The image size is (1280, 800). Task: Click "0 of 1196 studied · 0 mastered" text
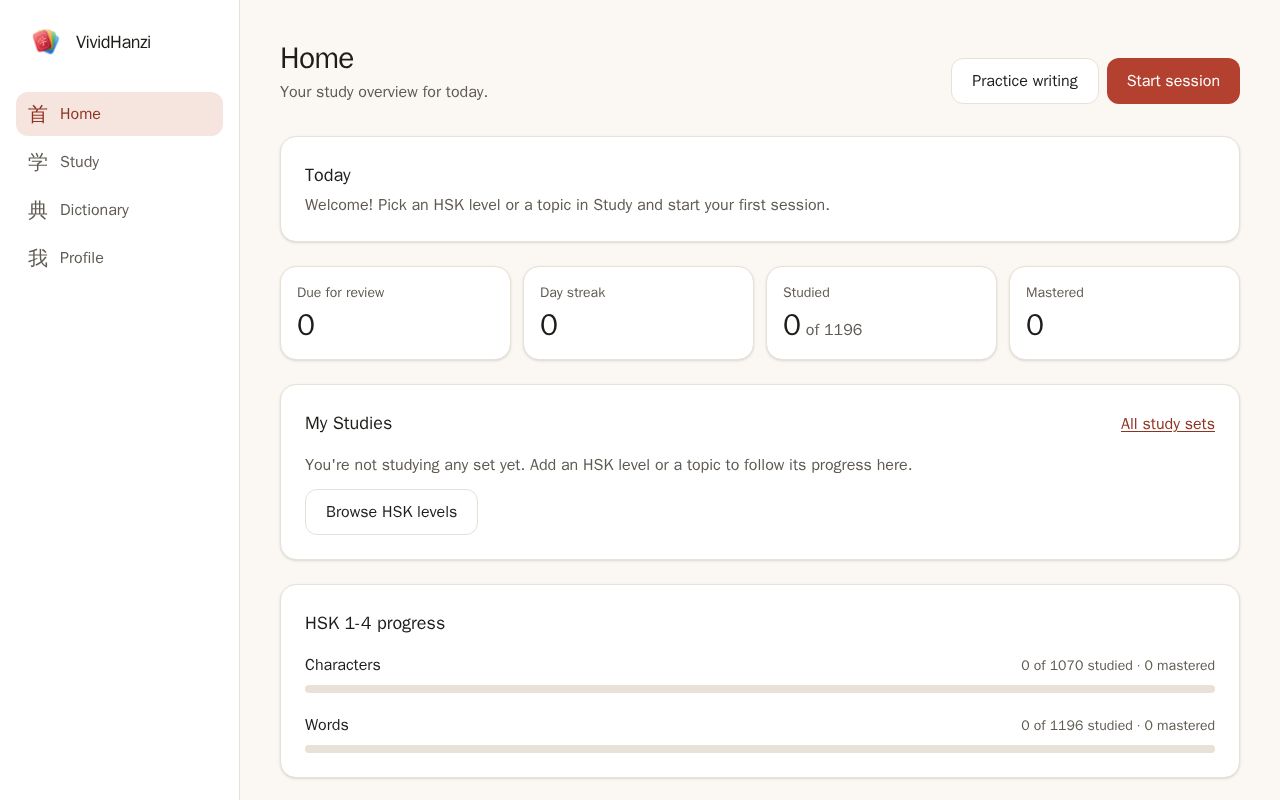click(1118, 725)
